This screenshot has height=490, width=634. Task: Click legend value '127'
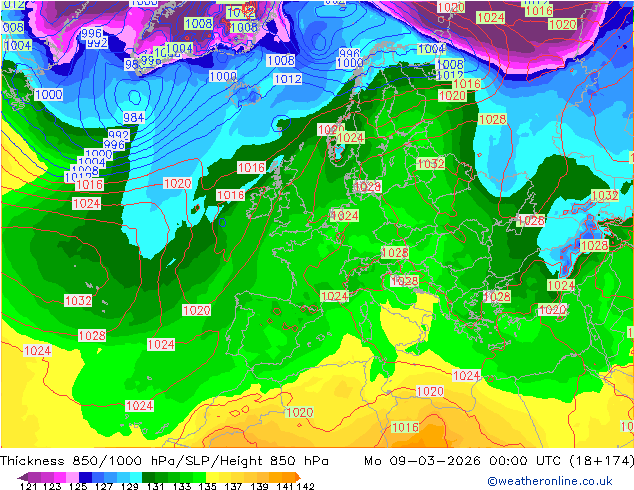click(x=104, y=486)
